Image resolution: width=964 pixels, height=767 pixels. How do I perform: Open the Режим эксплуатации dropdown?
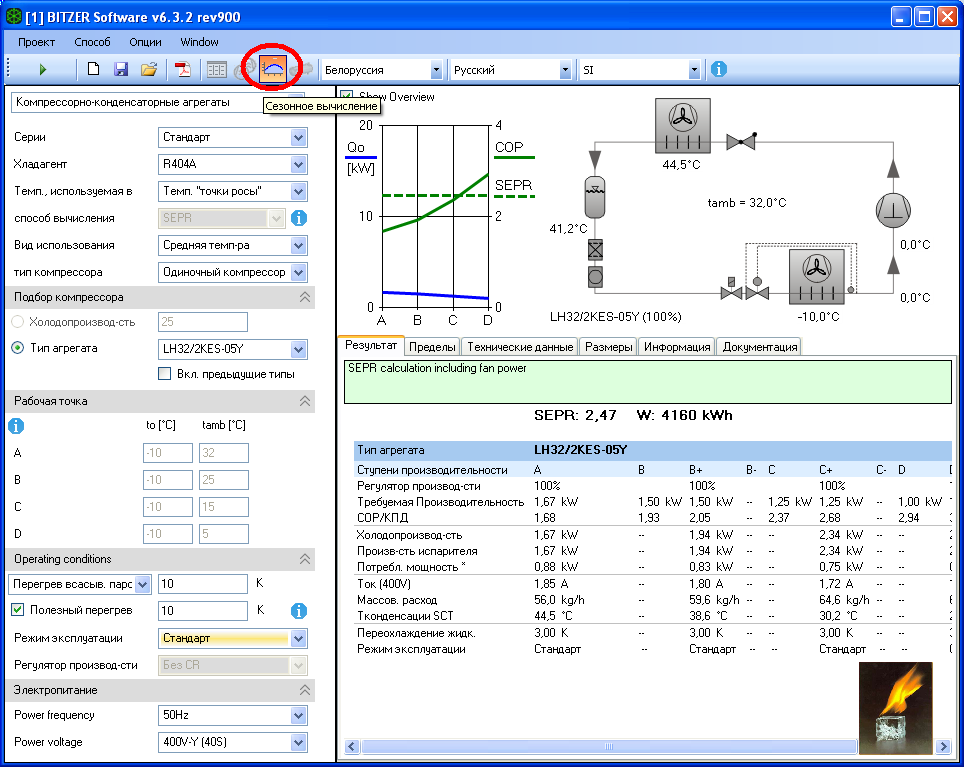tap(233, 638)
